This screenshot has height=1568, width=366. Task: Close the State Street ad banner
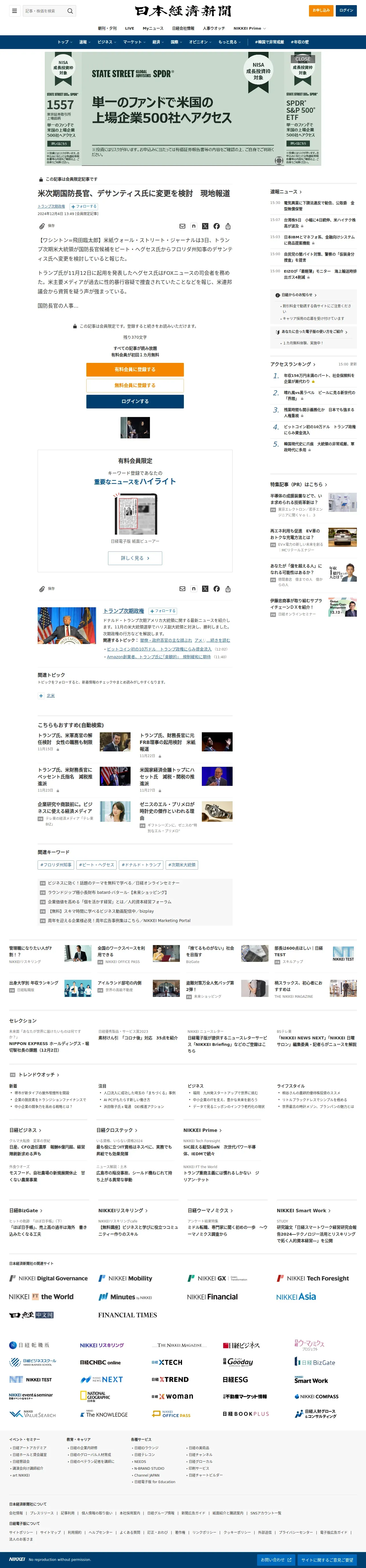pos(303,59)
